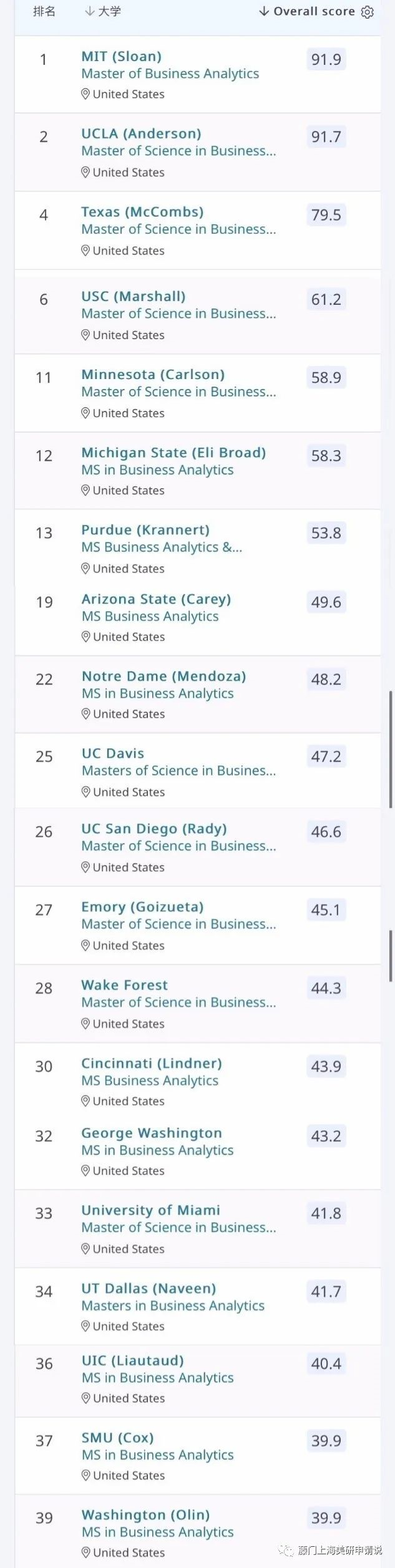Click location pin under UC Davis

(x=85, y=792)
